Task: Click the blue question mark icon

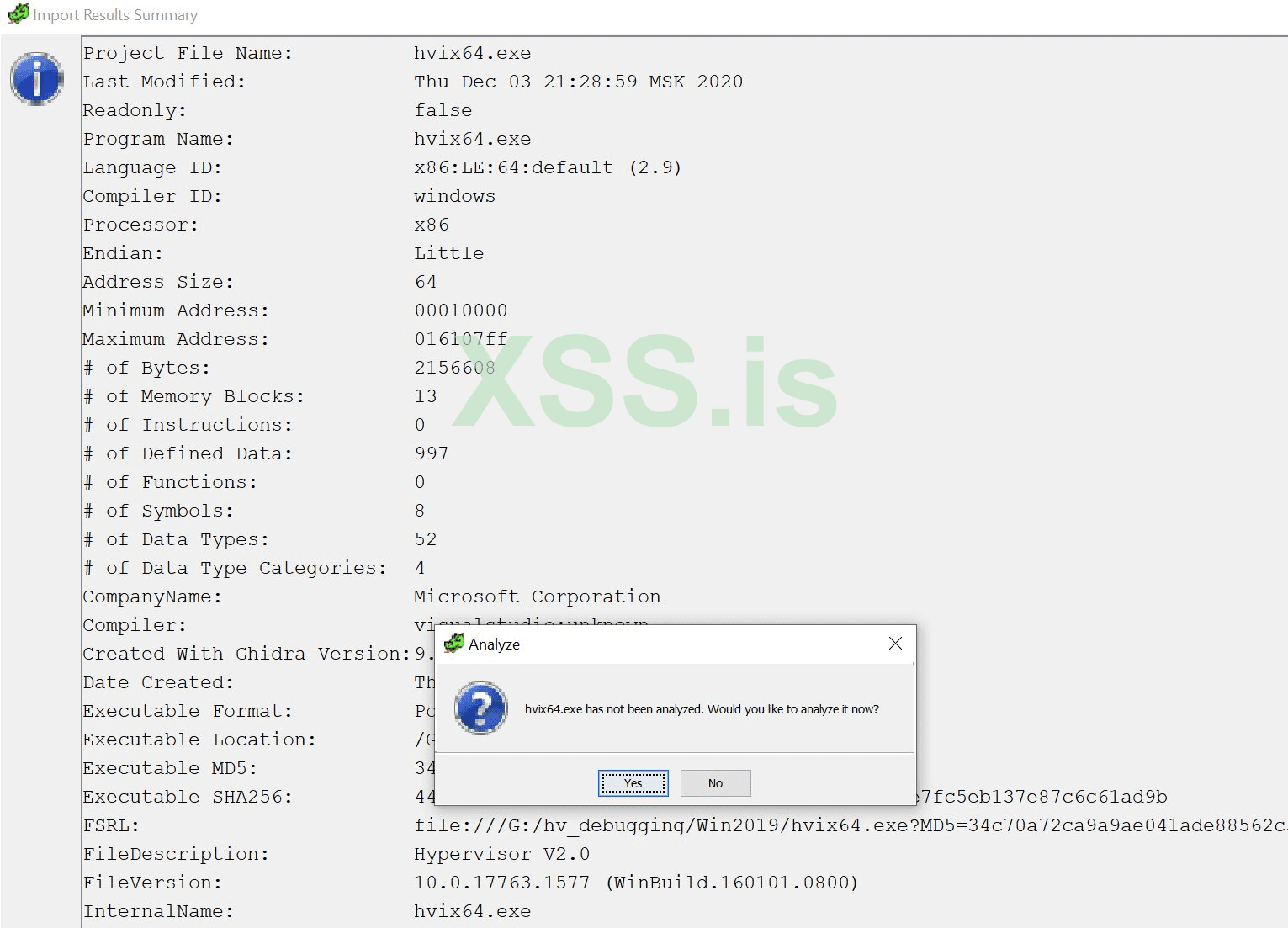Action: coord(480,708)
